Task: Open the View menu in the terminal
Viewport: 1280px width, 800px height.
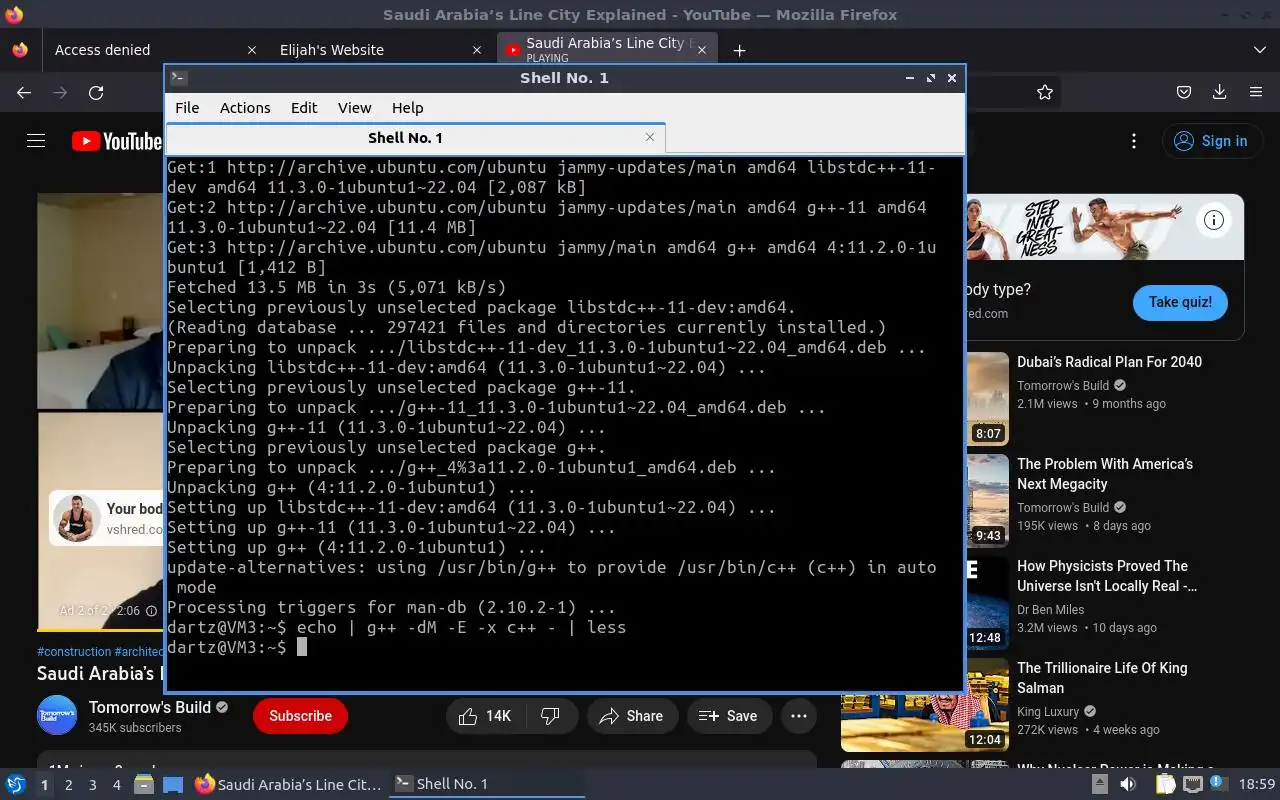Action: pyautogui.click(x=354, y=108)
